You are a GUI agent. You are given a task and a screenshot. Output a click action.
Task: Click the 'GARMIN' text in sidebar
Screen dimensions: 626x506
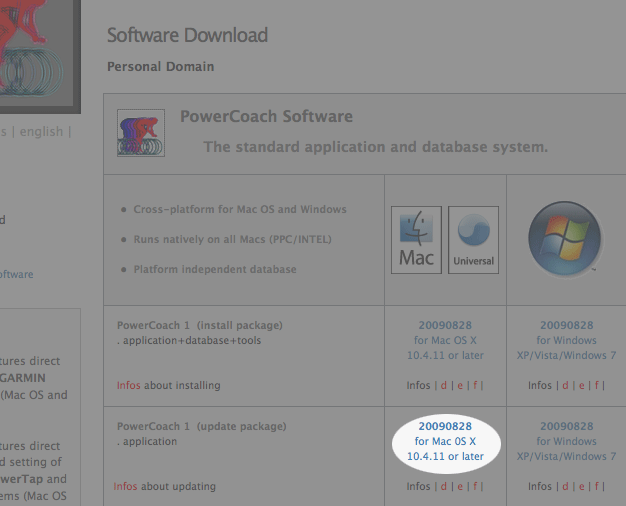(x=23, y=378)
